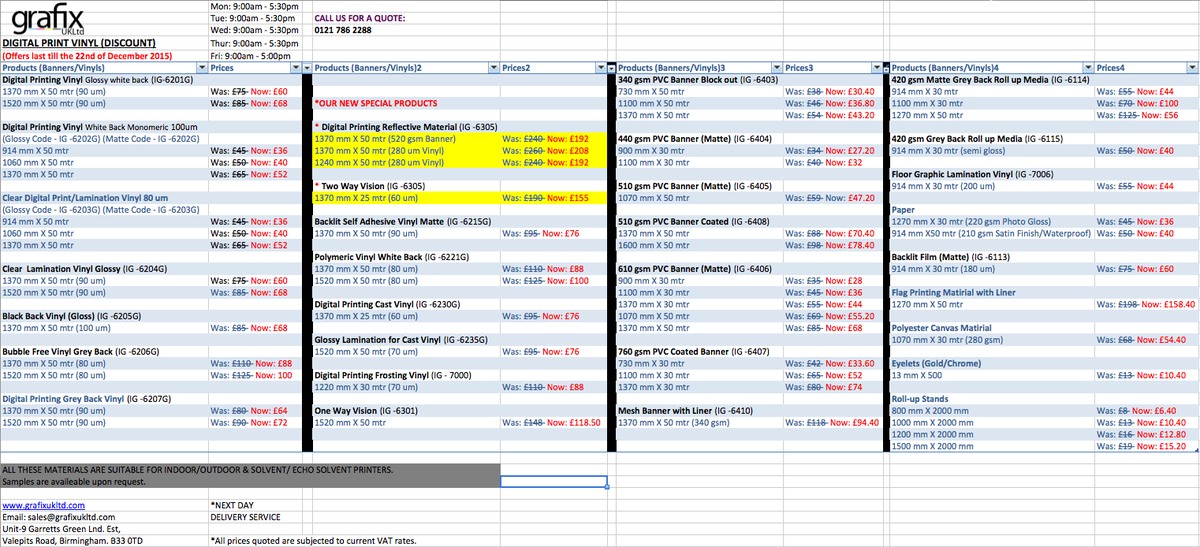Image resolution: width=1200 pixels, height=547 pixels.
Task: Click the phone number 0121 786 2288
Action: 343,31
